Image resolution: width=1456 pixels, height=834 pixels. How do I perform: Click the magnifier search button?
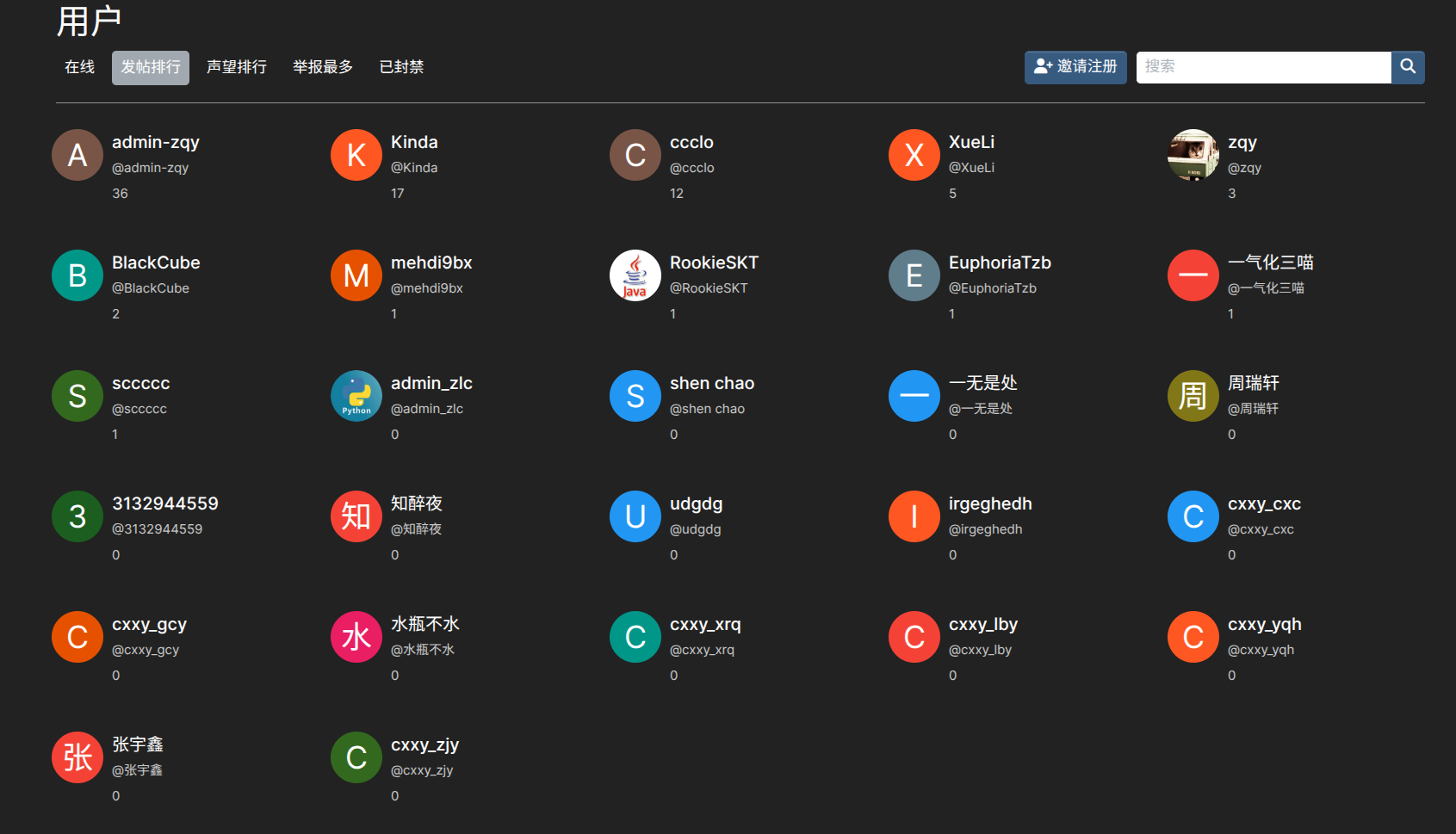(1408, 67)
